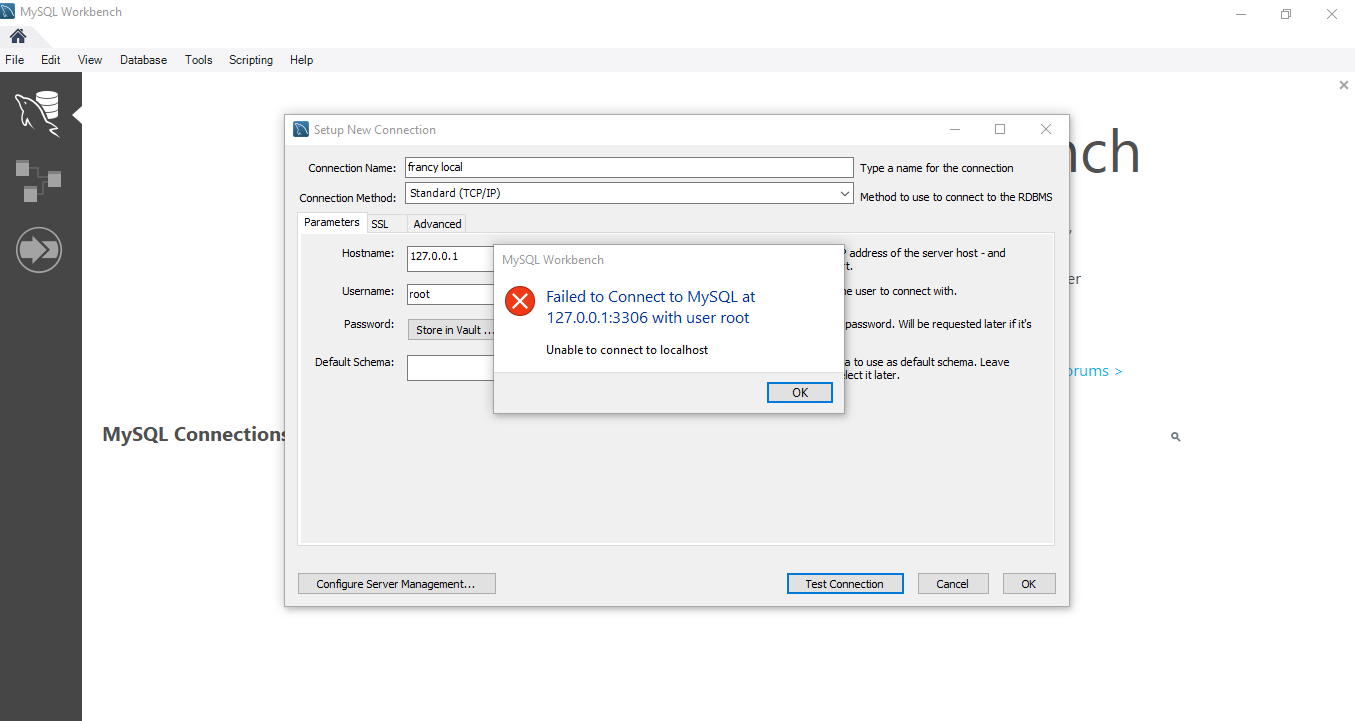Screen dimensions: 1355x721
Task: Dismiss the error with OK button
Action: point(800,393)
